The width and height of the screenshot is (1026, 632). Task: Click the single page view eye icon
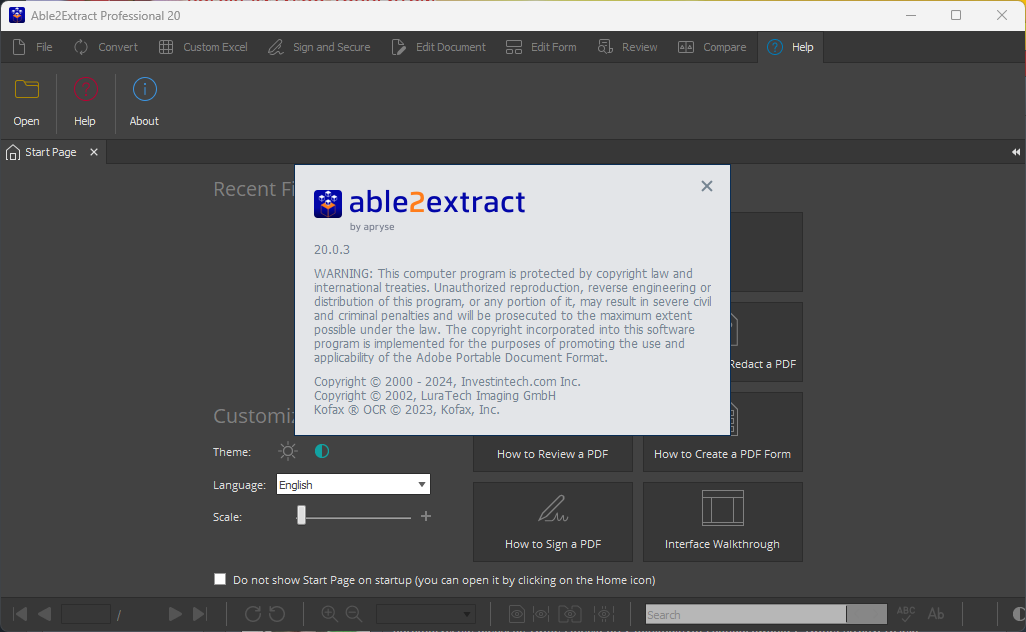coord(517,614)
